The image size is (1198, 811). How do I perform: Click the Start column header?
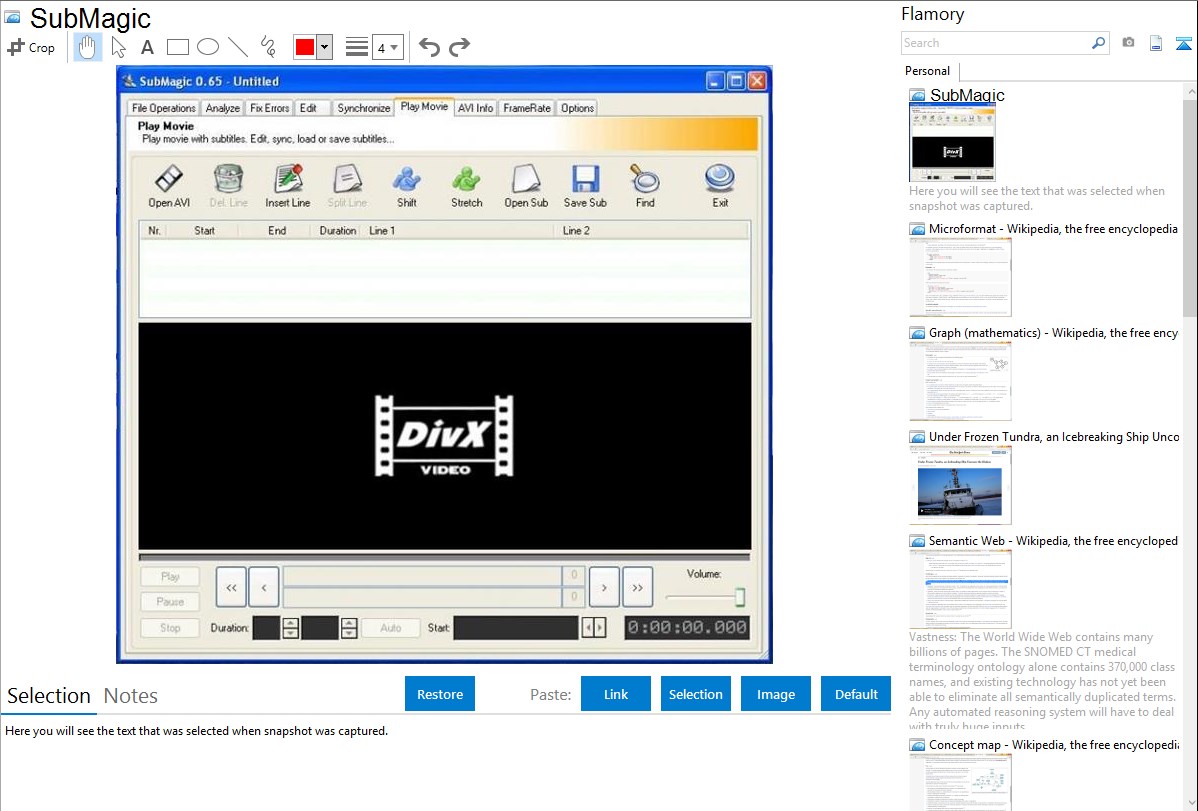point(204,230)
